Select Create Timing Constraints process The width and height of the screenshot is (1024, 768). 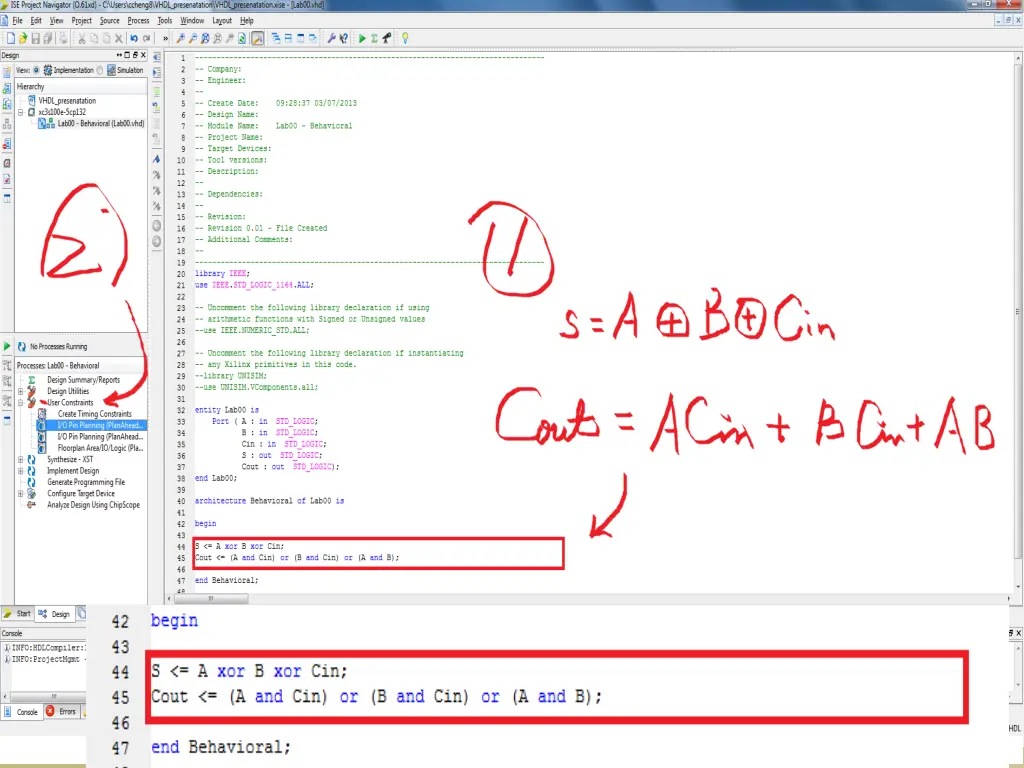tap(94, 414)
